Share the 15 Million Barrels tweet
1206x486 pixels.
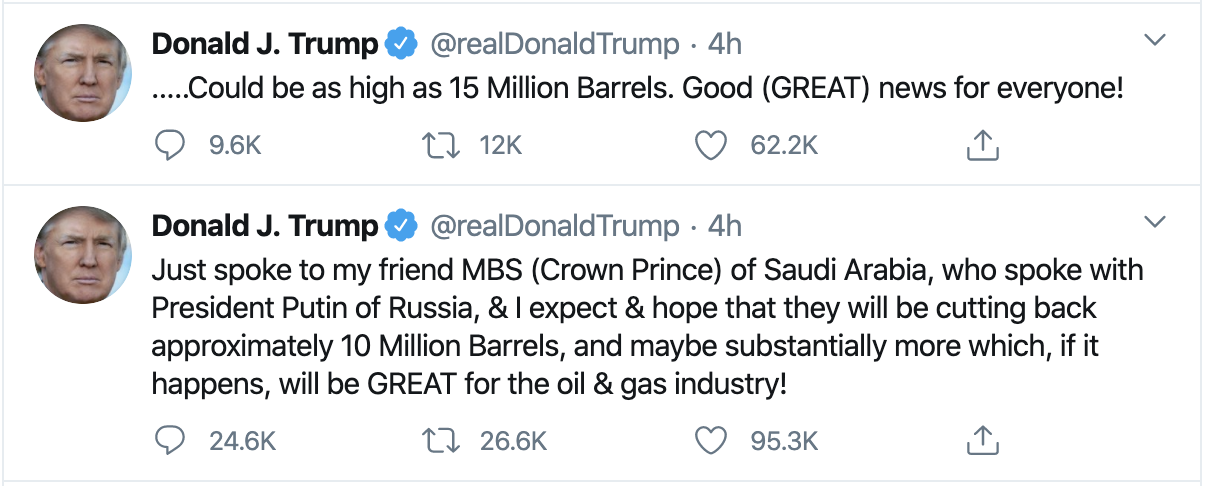coord(983,146)
